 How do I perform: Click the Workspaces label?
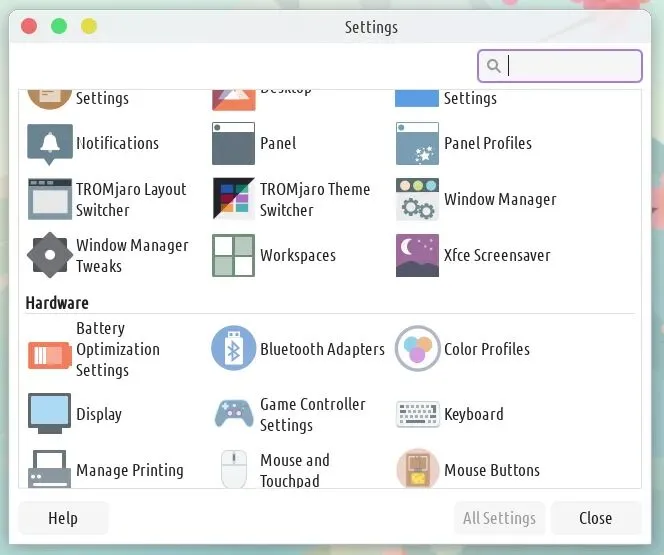pyautogui.click(x=298, y=255)
